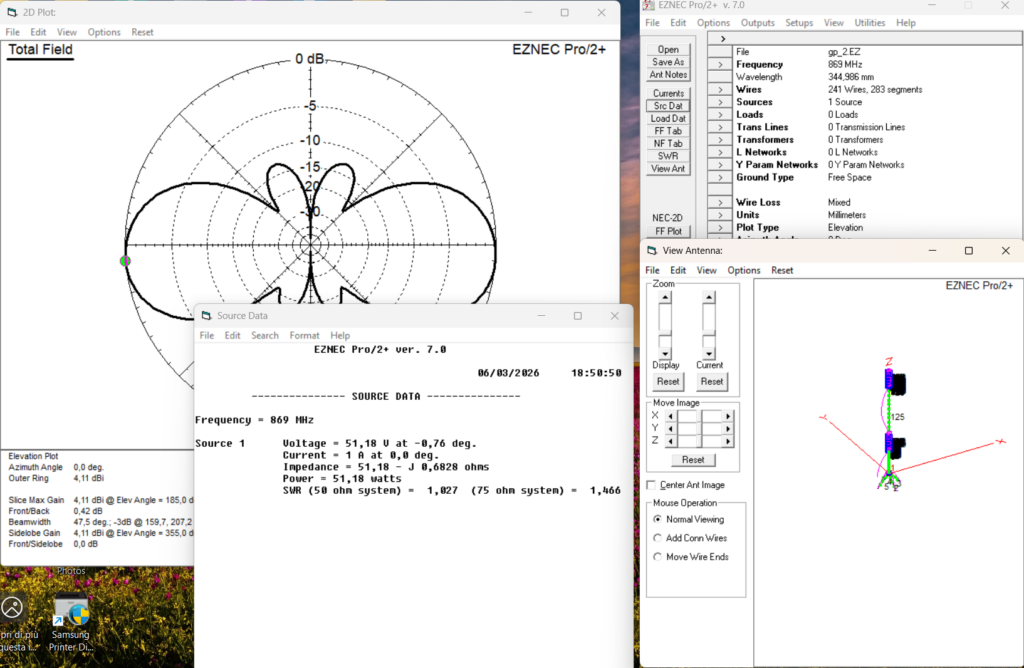
Task: Click the green cursor marker on plot
Action: click(125, 261)
